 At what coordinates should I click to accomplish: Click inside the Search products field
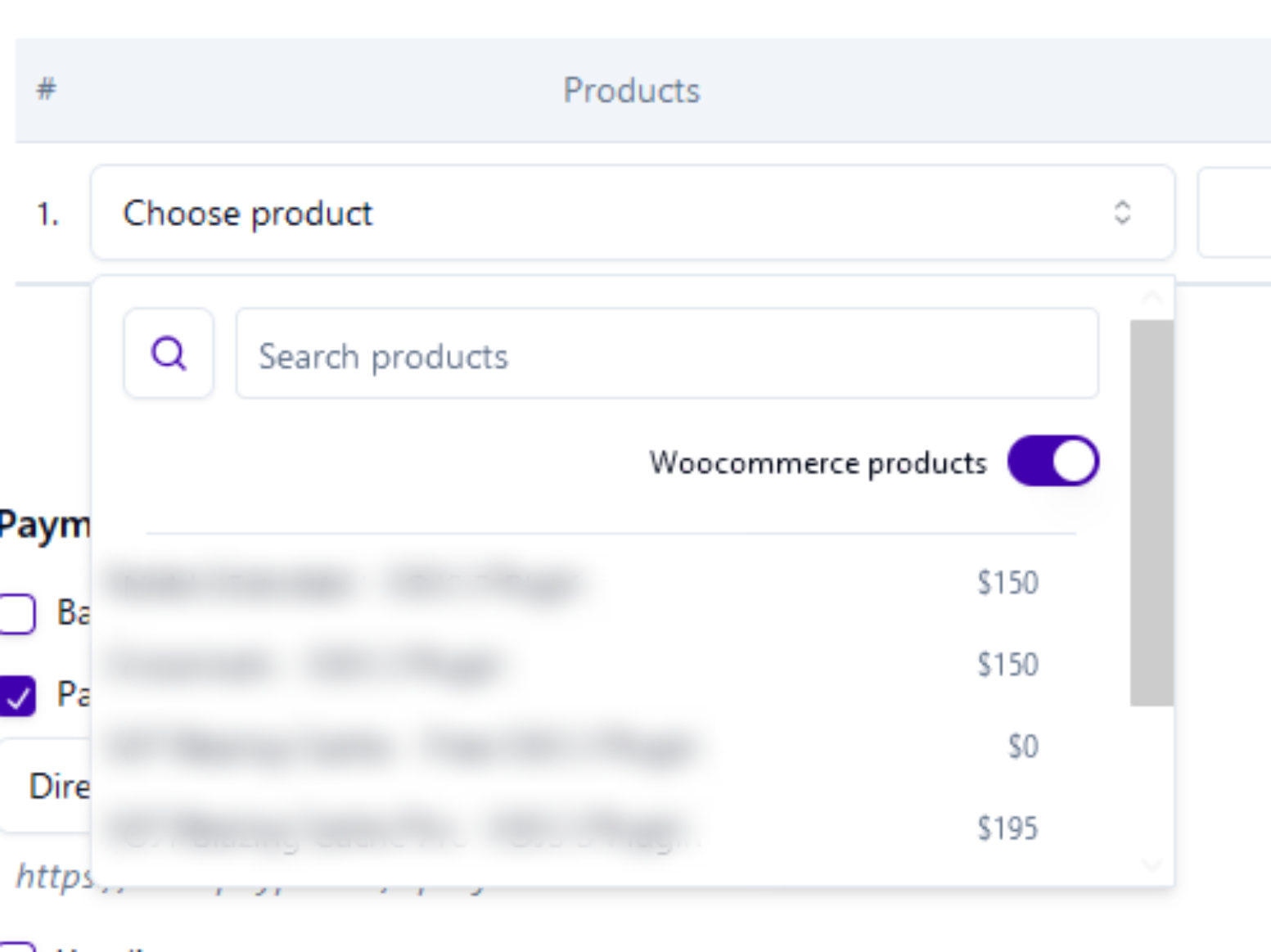667,354
